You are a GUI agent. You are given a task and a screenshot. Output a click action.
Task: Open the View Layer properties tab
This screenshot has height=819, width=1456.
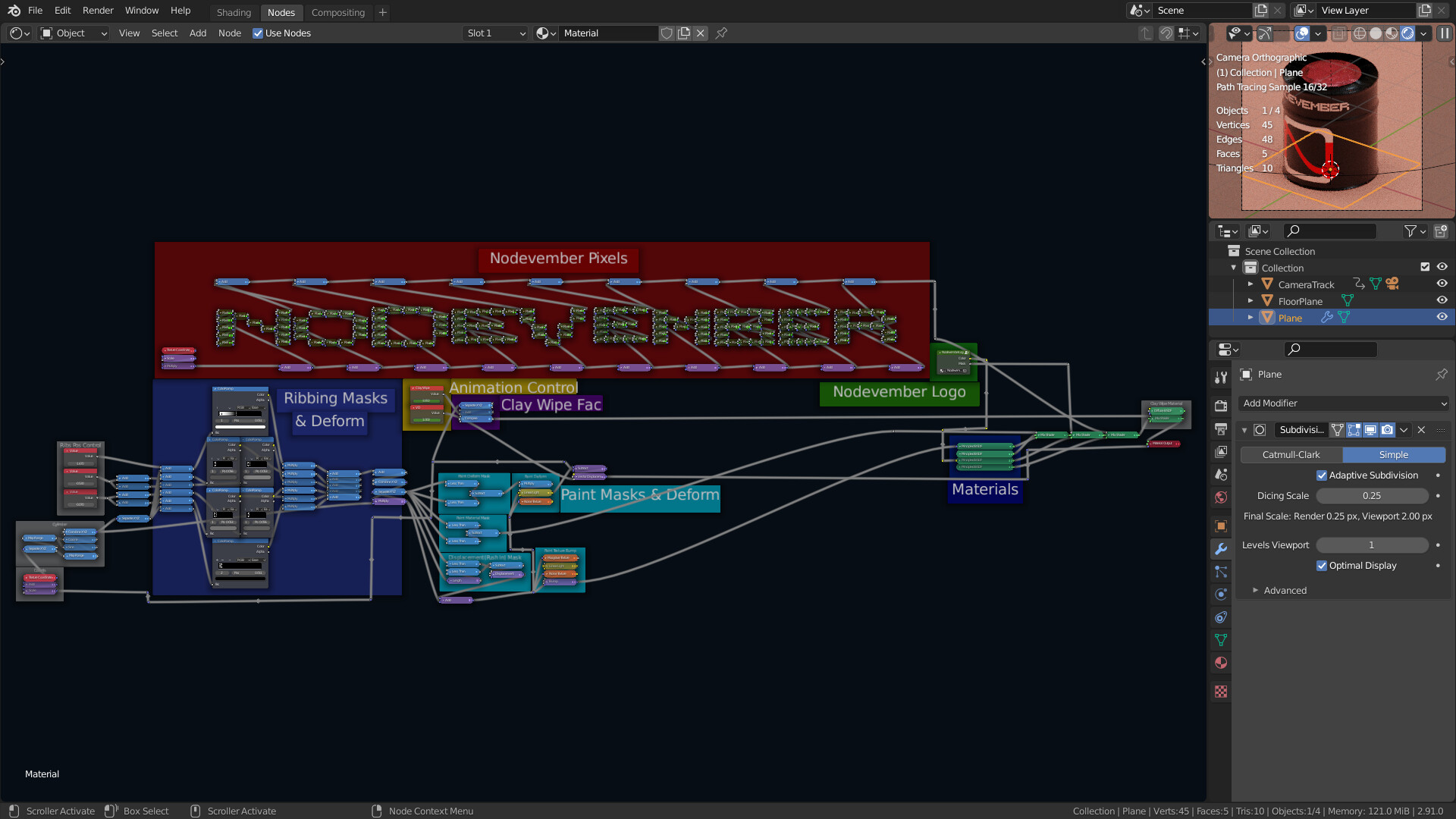(1221, 452)
